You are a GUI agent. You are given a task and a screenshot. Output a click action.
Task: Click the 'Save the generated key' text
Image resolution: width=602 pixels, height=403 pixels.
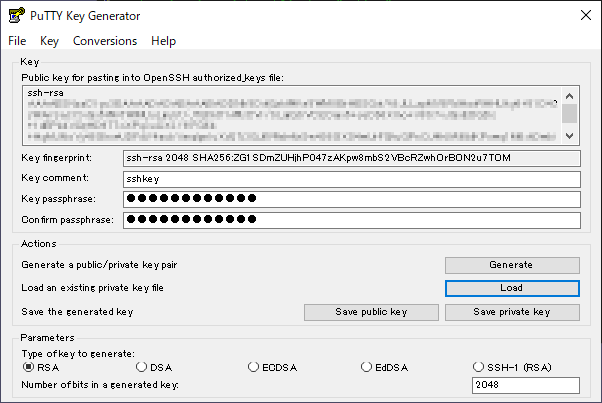77,312
